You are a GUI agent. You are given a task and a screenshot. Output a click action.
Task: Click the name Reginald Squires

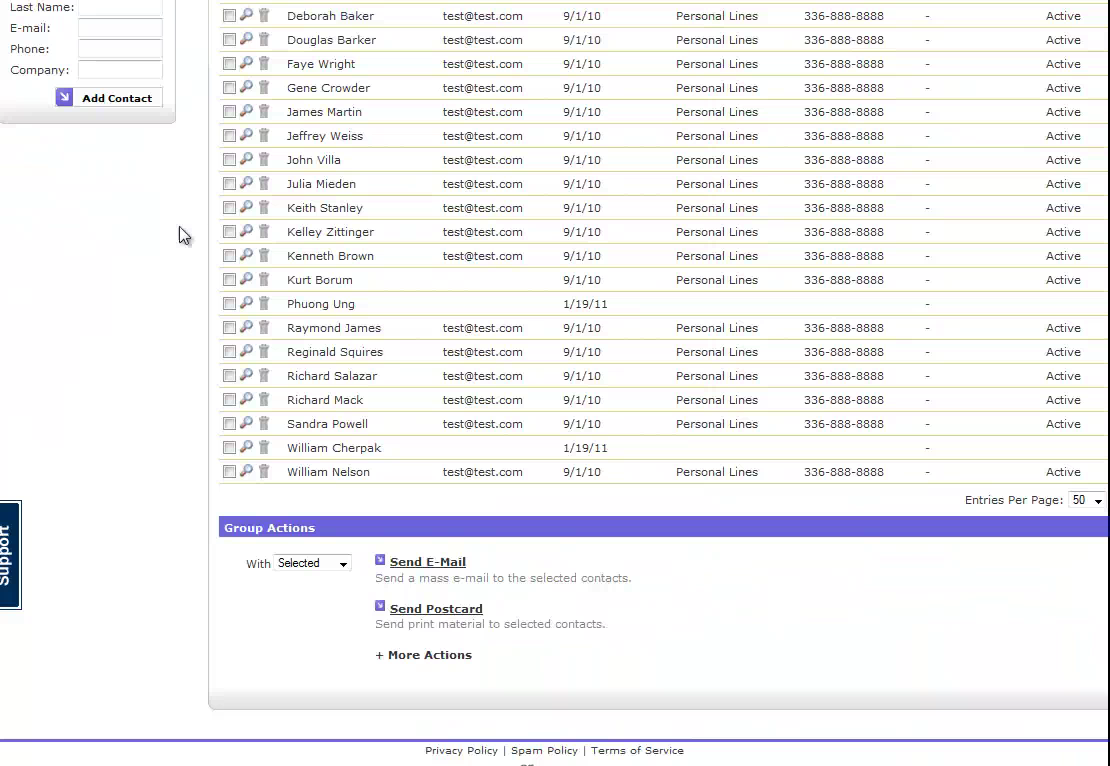coord(335,352)
